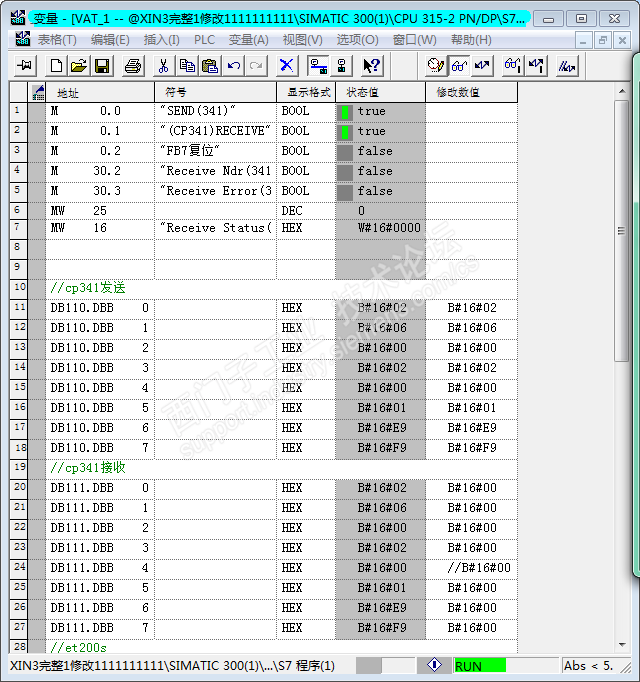Viewport: 640px width, 682px height.
Task: Select the //et200s comment row
Action: (x=281, y=647)
